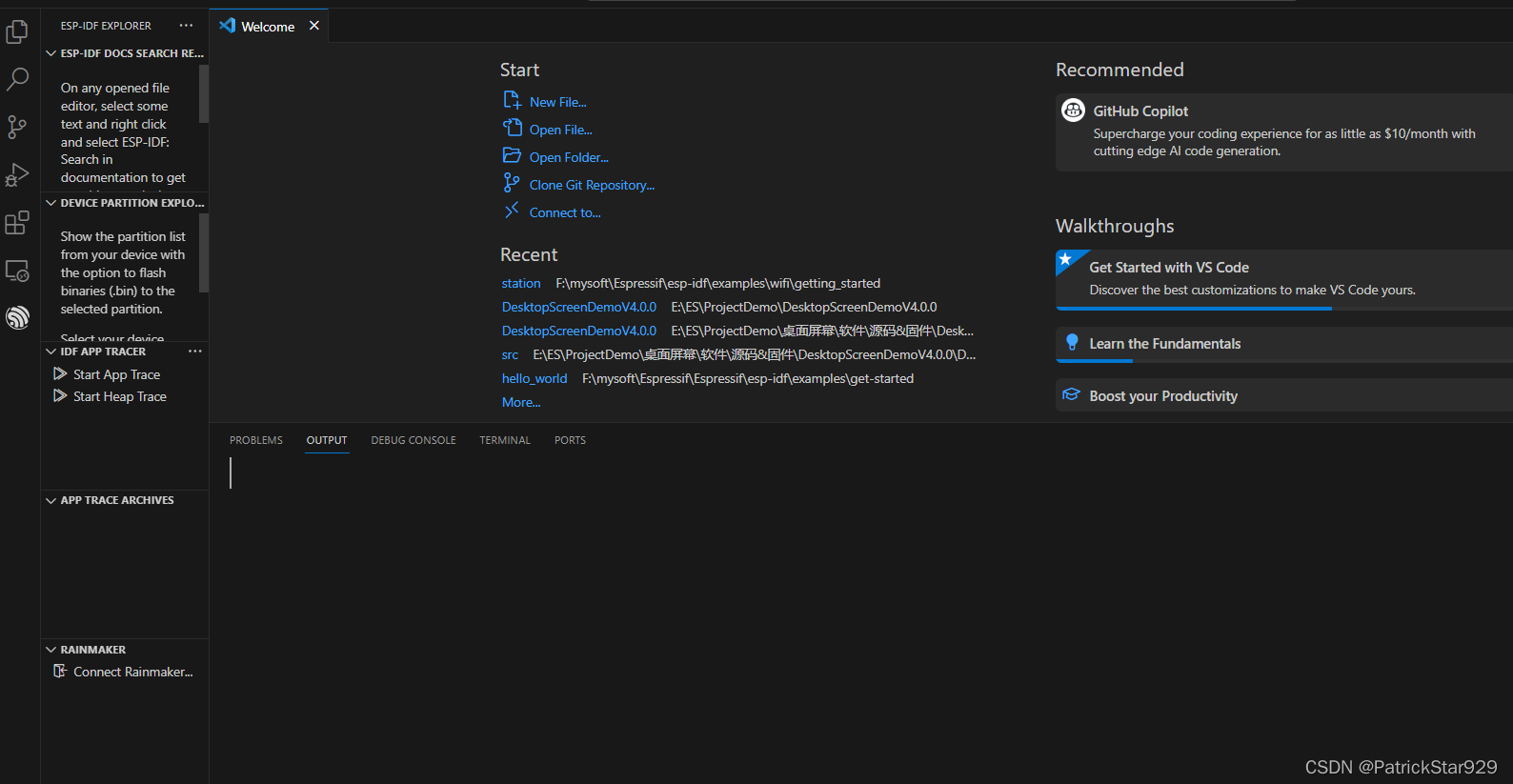Open recent DesktopScreenDemoV4.0.0 in E:\ES\ProjectDemo\DesktopScreenDemoV4.0.0
1513x784 pixels.
[579, 307]
